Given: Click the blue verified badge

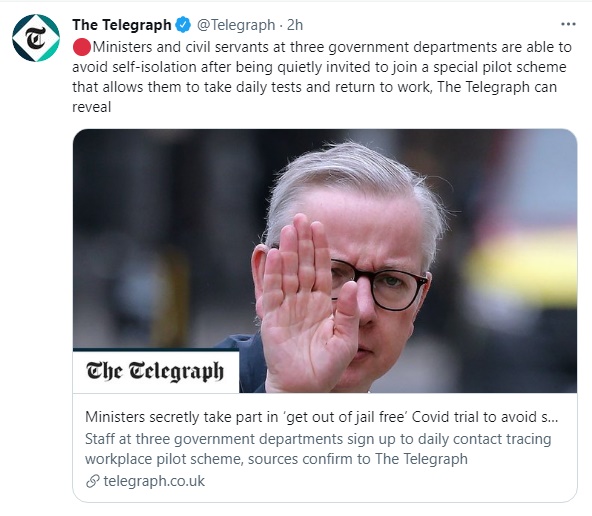Looking at the screenshot, I should pyautogui.click(x=183, y=25).
